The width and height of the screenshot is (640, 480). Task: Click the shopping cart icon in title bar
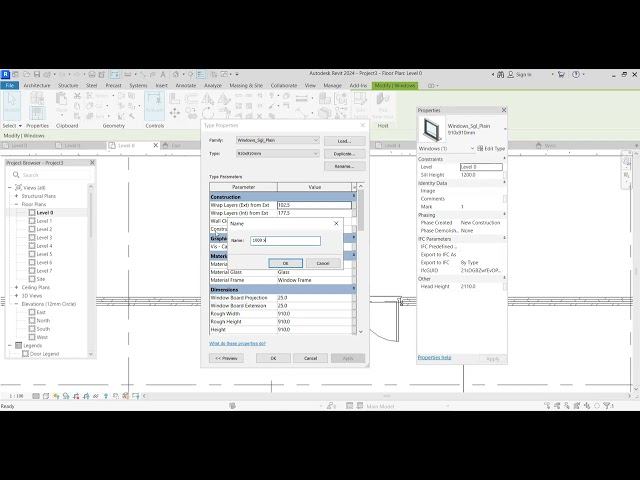561,74
